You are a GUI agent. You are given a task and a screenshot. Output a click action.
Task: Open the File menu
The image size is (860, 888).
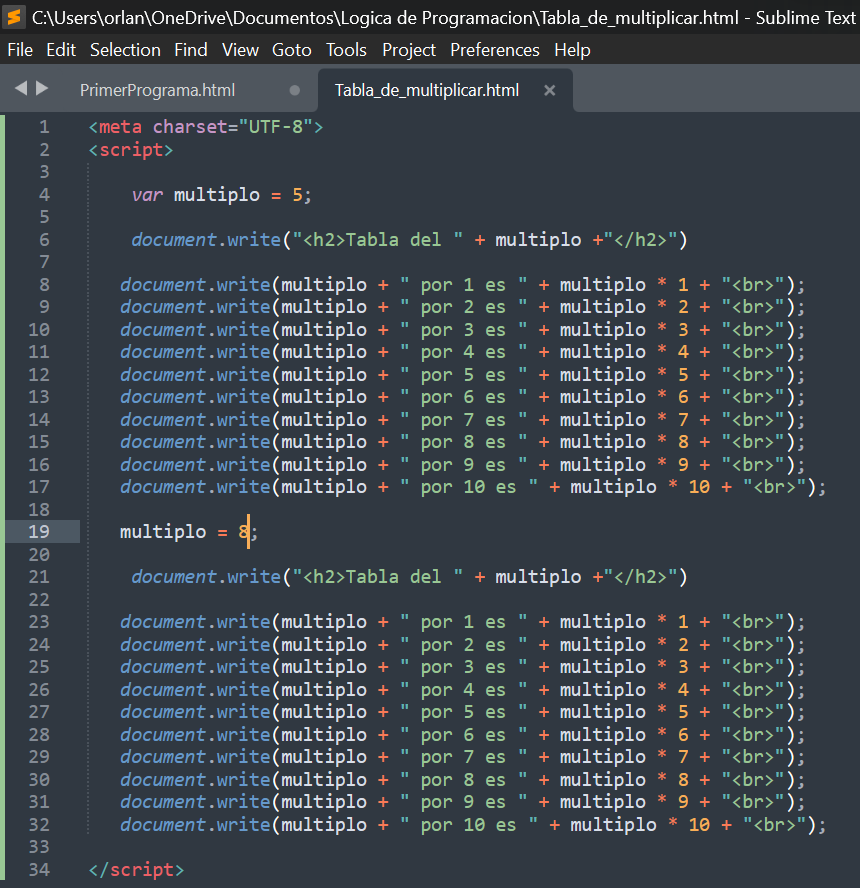coord(20,50)
